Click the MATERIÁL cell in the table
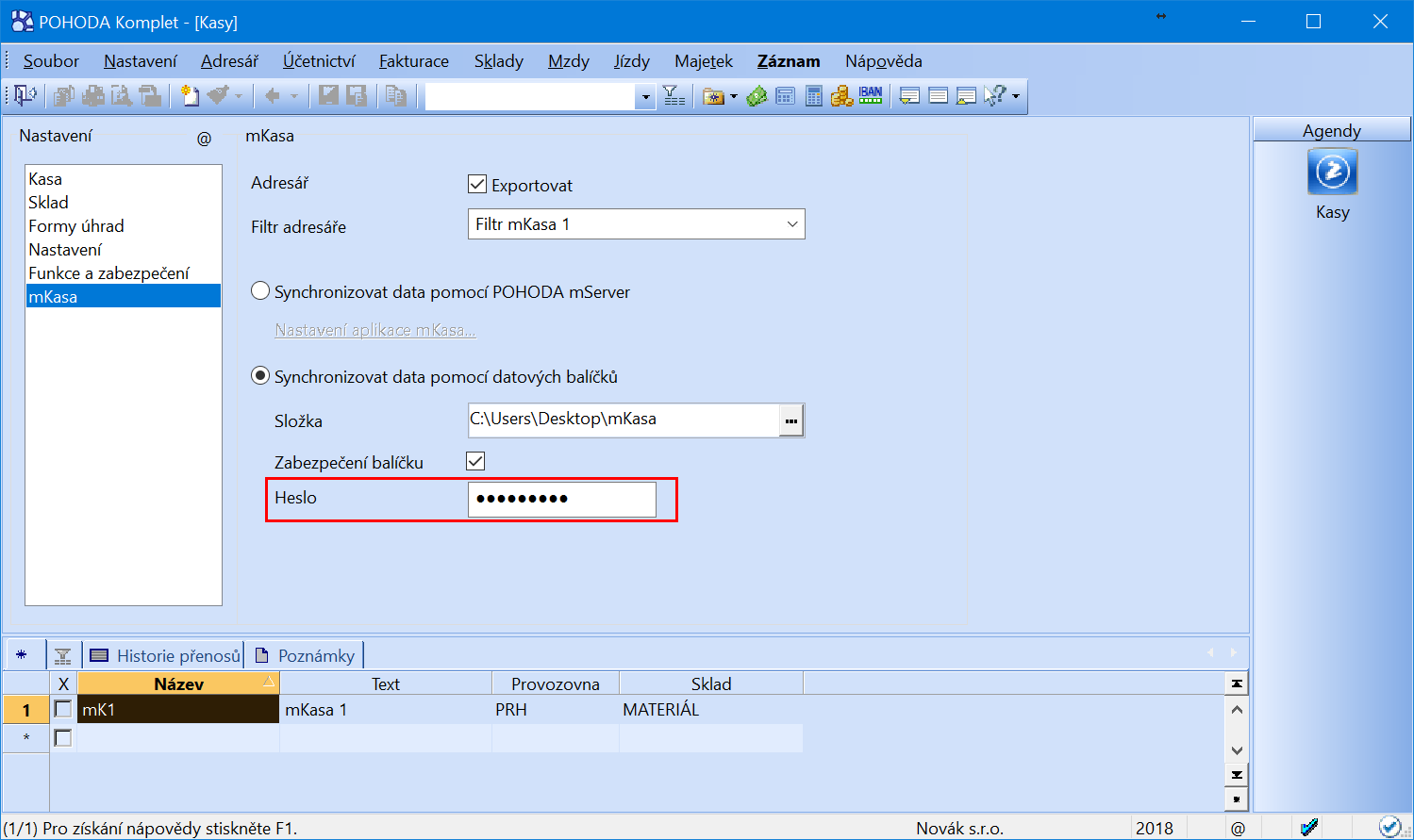This screenshot has width=1414, height=840. [711, 710]
